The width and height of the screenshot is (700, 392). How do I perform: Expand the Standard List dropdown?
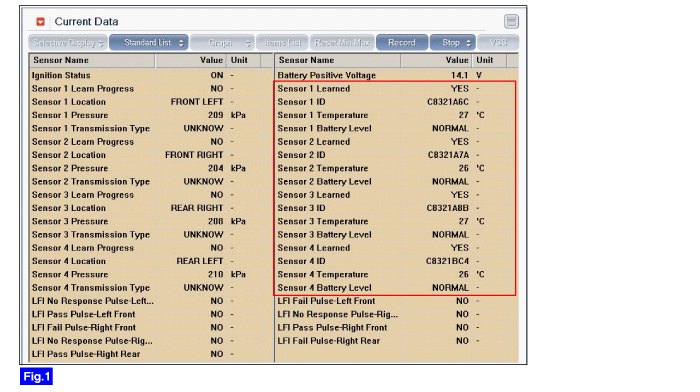pos(149,43)
